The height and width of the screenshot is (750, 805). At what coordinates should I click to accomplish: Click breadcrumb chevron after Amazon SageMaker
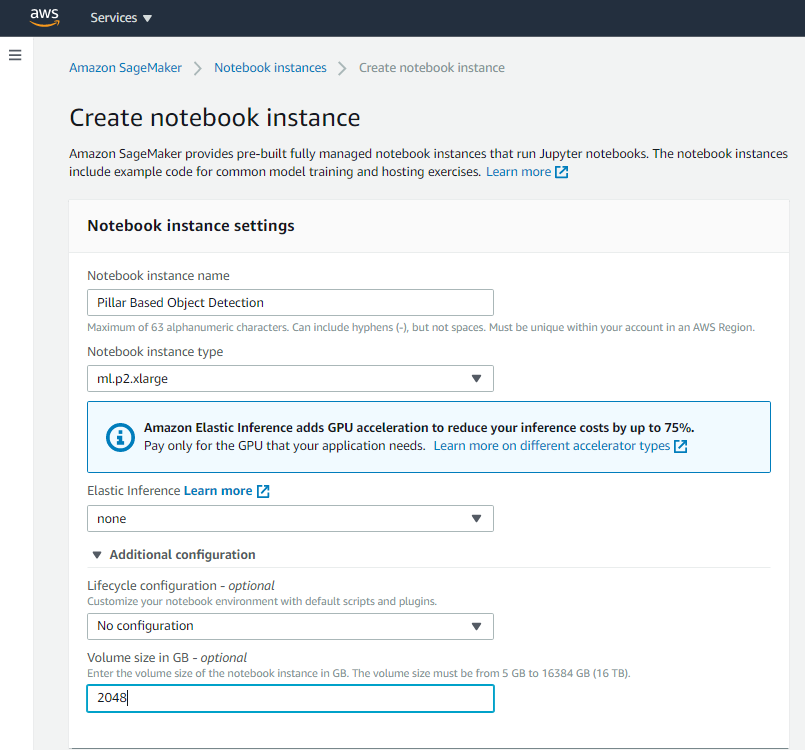tap(198, 68)
